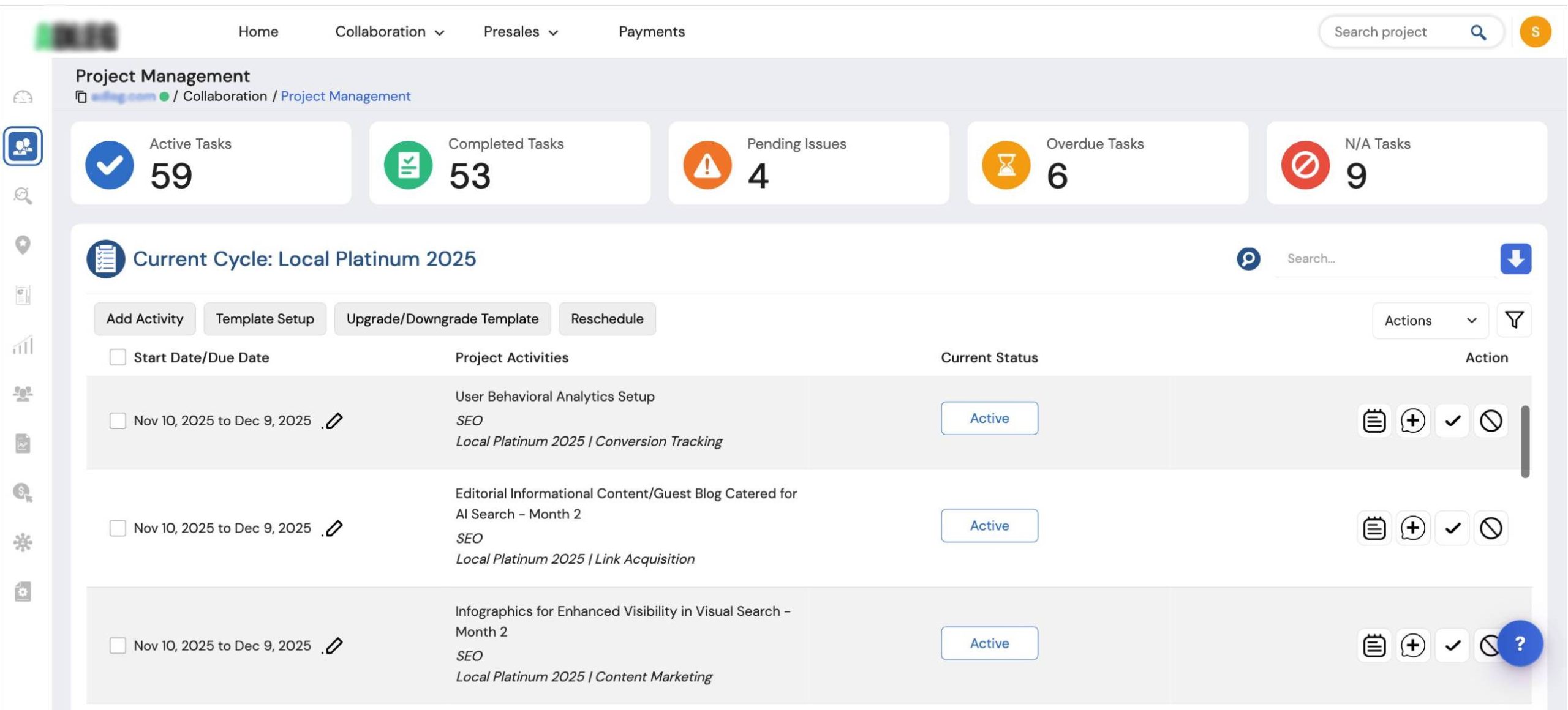Open the filter funnel icon
This screenshot has height=710, width=1568.
coord(1513,320)
